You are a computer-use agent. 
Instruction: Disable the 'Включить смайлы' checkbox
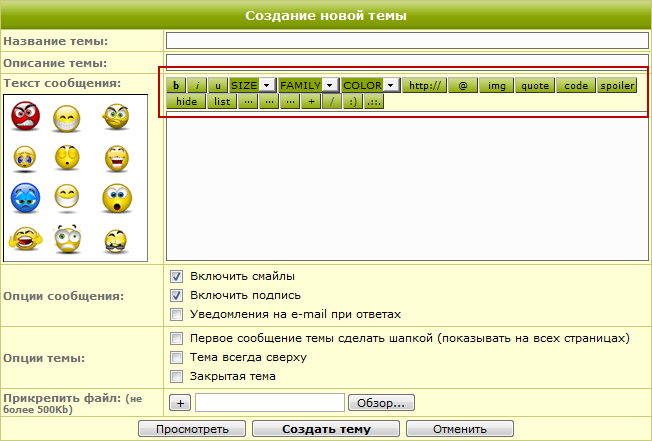coord(177,276)
